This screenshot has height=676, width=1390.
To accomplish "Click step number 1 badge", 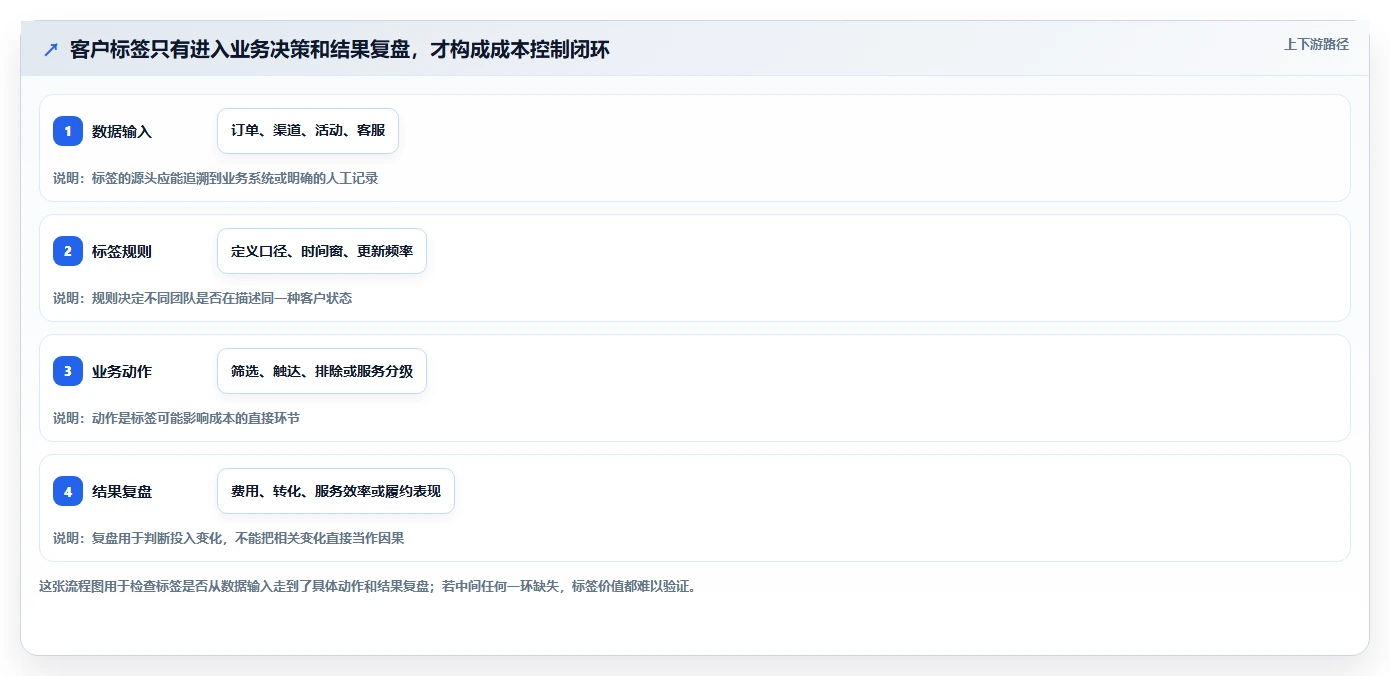I will tap(68, 131).
